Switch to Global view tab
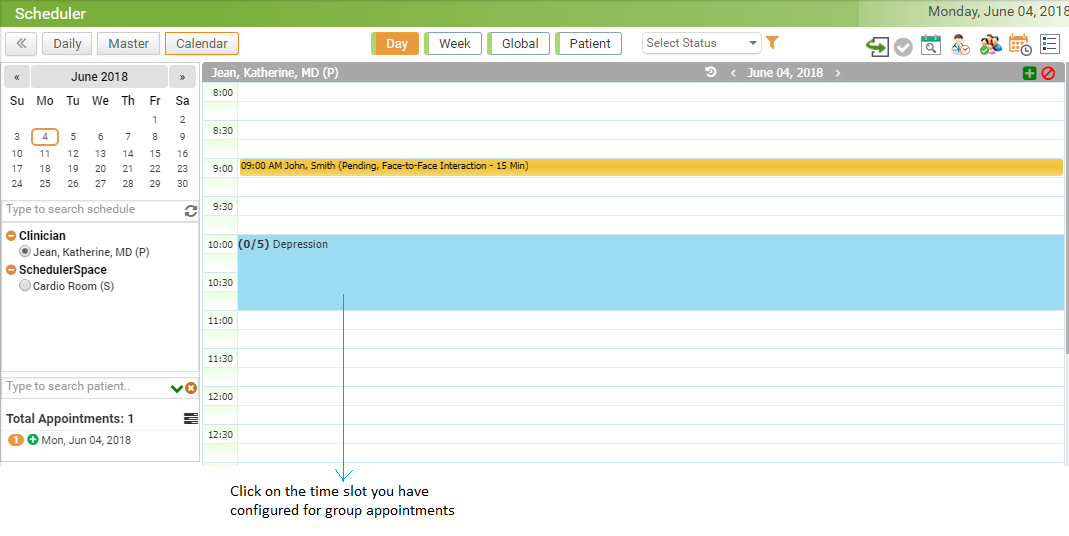Image resolution: width=1069 pixels, height=536 pixels. coord(519,44)
